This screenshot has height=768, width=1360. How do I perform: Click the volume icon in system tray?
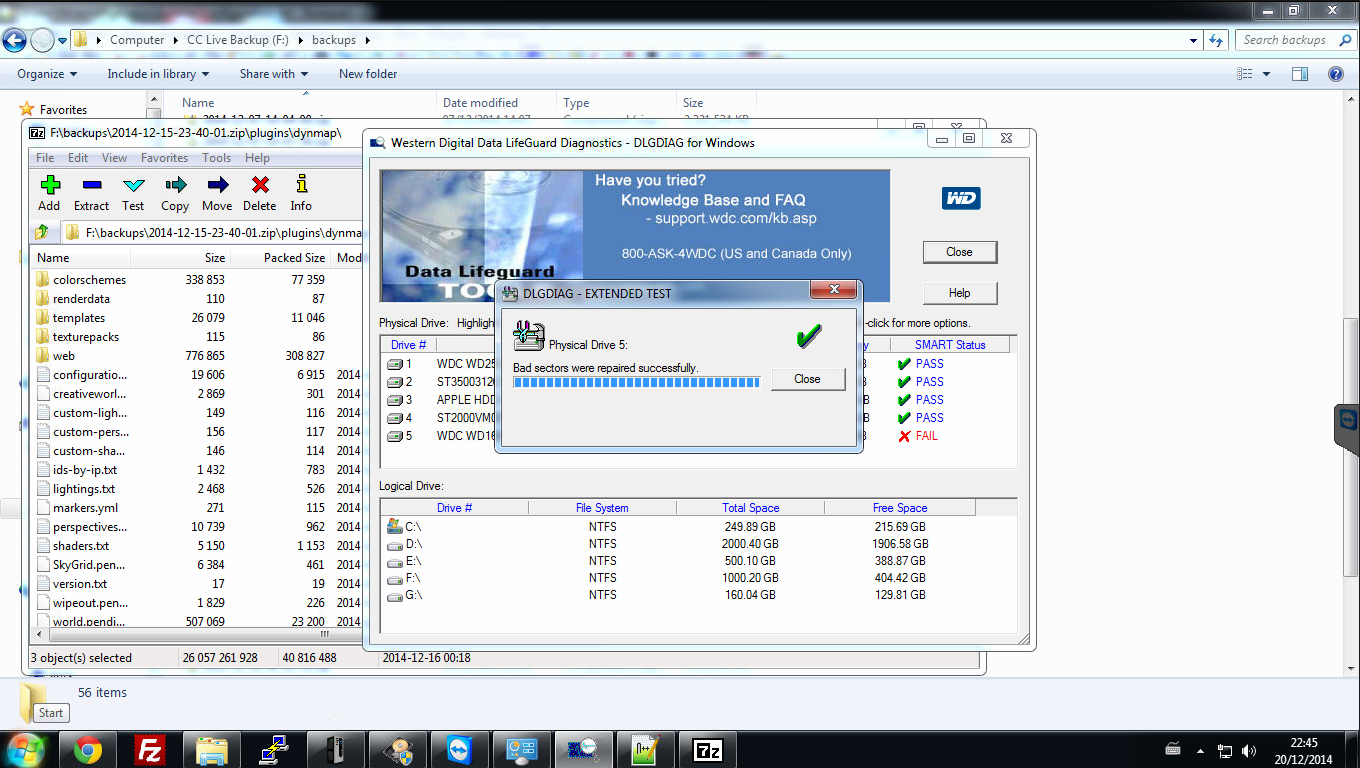click(1249, 750)
